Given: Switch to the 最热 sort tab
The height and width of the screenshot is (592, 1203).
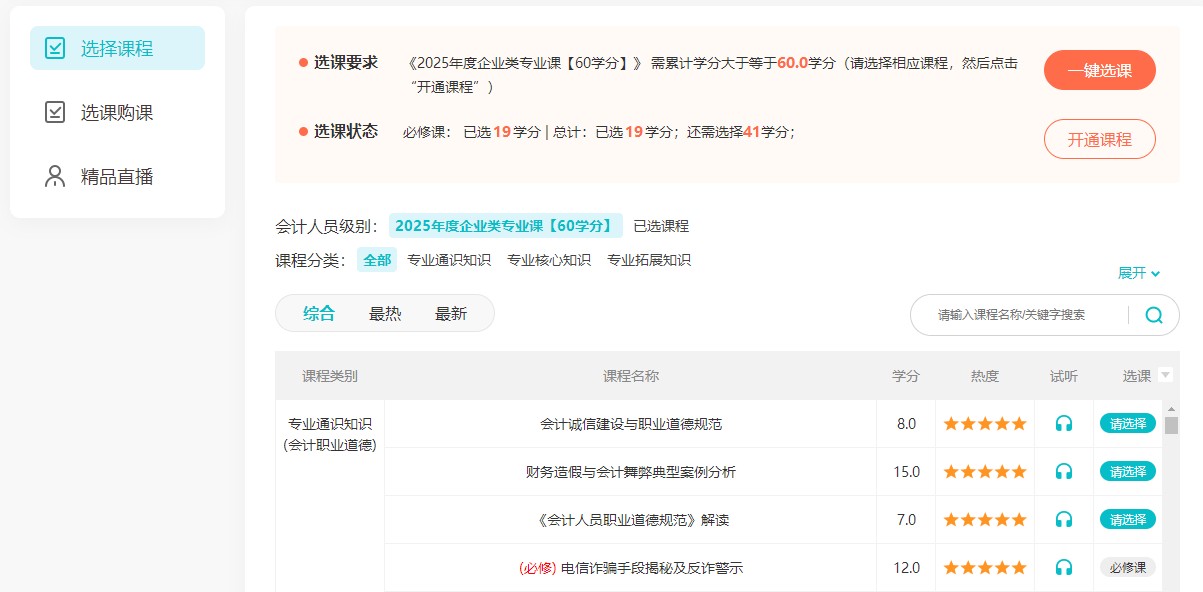Looking at the screenshot, I should pyautogui.click(x=385, y=313).
